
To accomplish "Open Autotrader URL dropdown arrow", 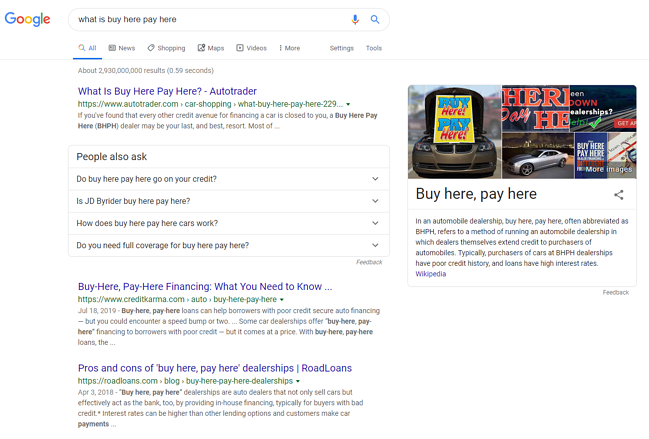I will tap(348, 104).
